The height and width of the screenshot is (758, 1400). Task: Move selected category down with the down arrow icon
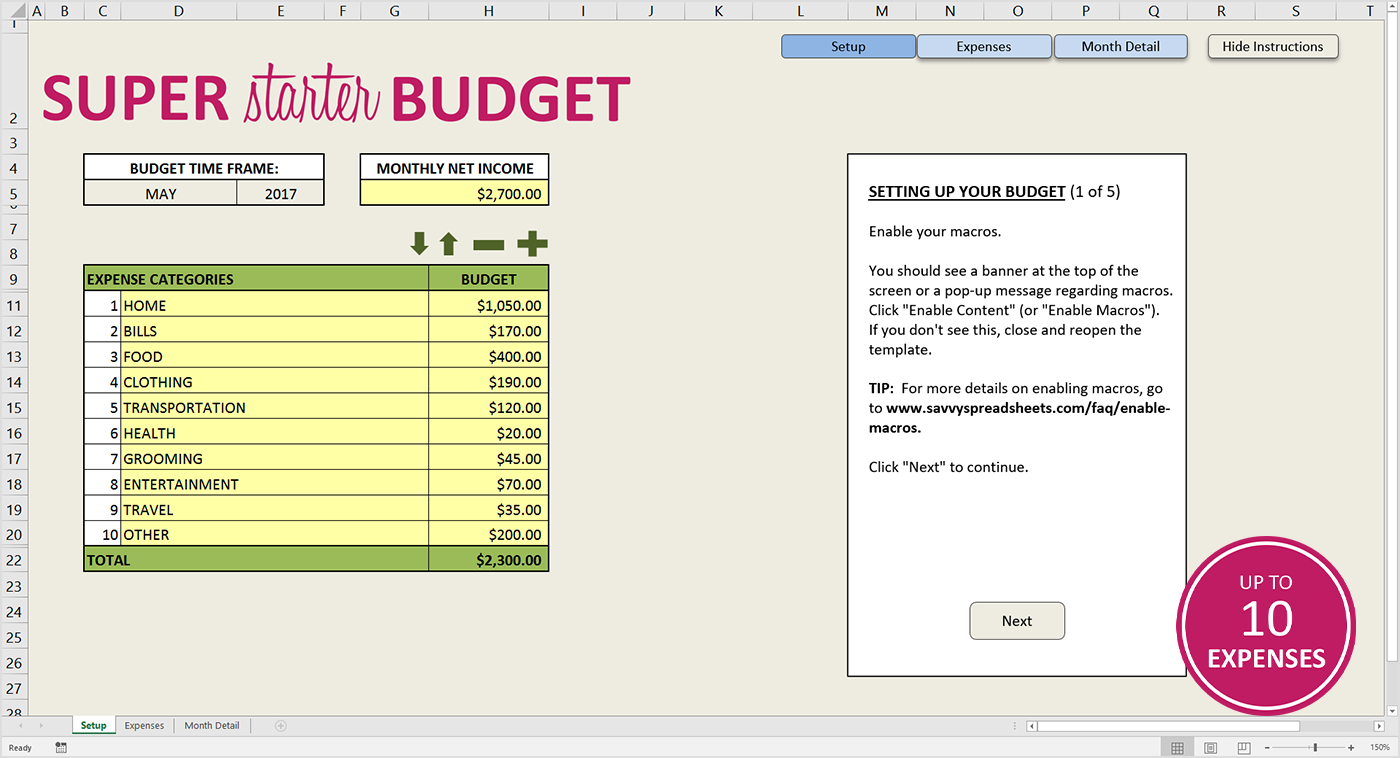[x=419, y=243]
